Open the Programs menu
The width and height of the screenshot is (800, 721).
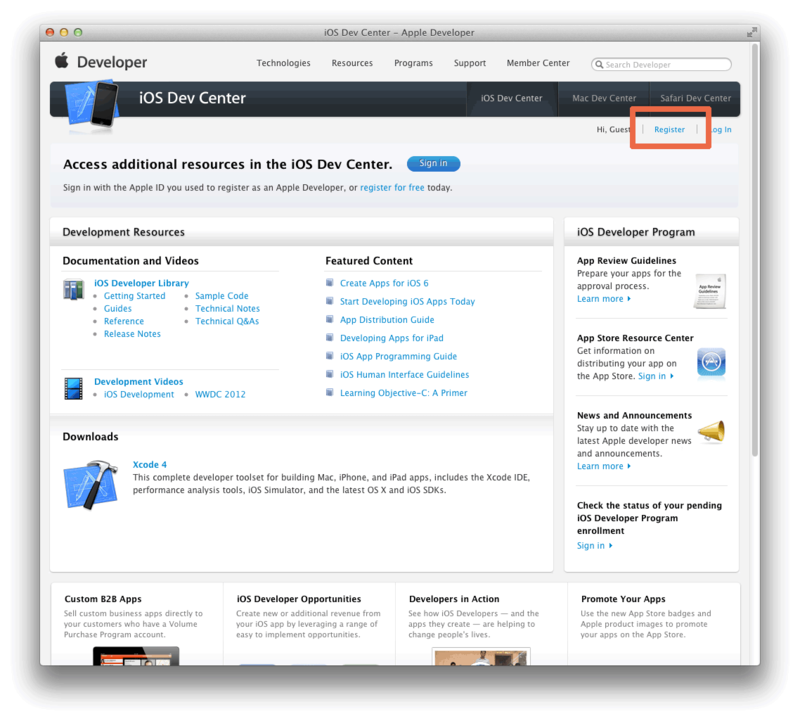[413, 63]
